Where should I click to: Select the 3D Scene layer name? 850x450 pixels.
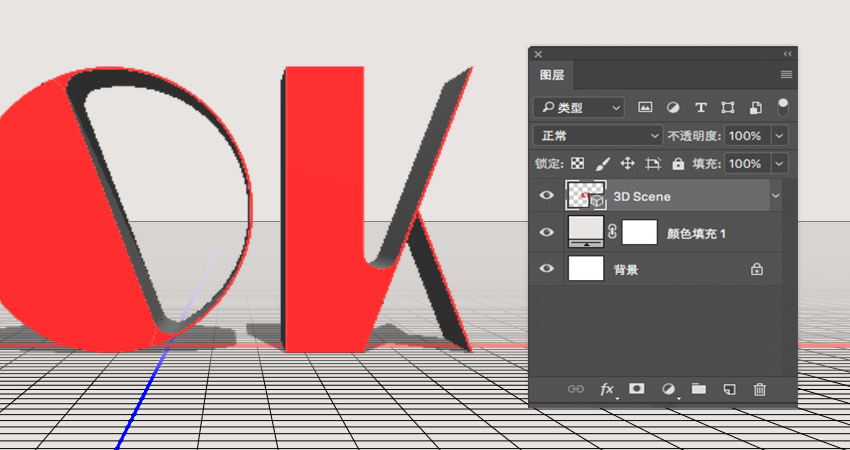[642, 196]
